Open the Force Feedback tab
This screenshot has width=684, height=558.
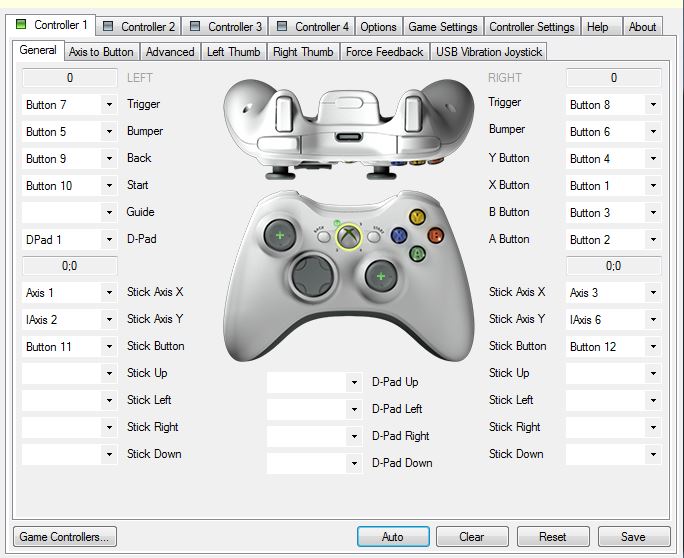[x=384, y=51]
